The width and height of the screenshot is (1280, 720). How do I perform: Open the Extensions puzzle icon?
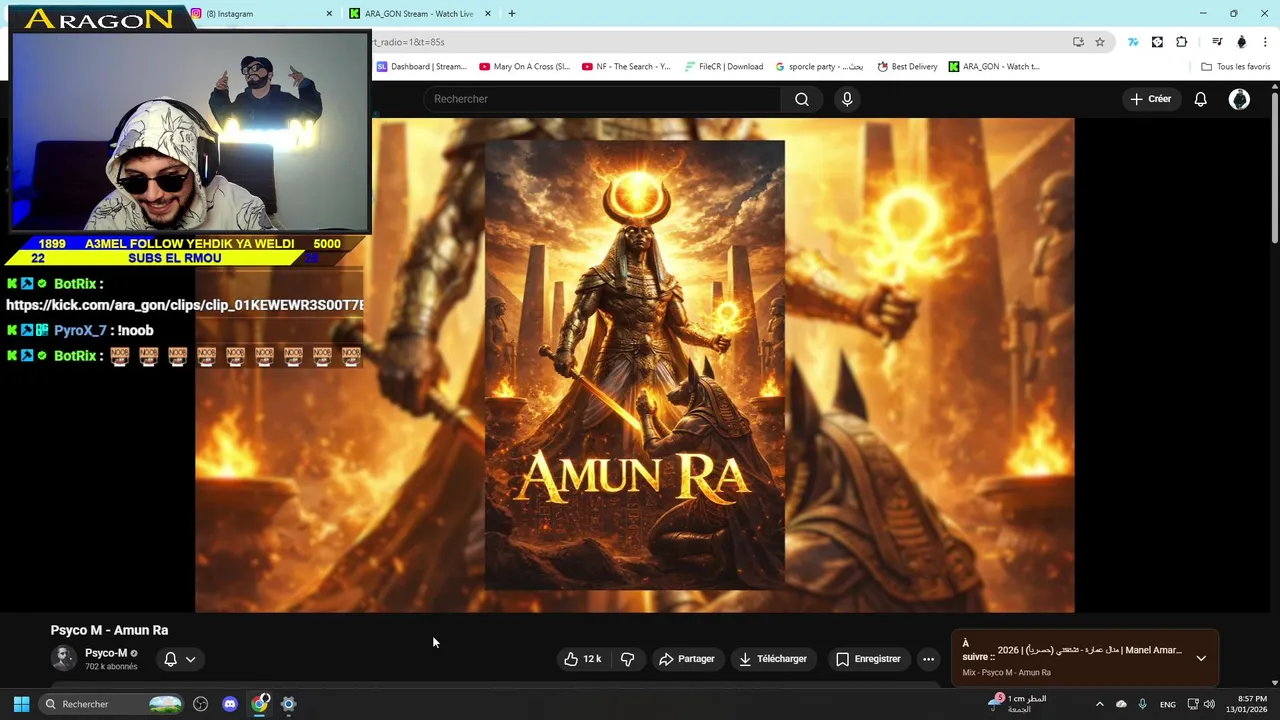tap(1181, 42)
